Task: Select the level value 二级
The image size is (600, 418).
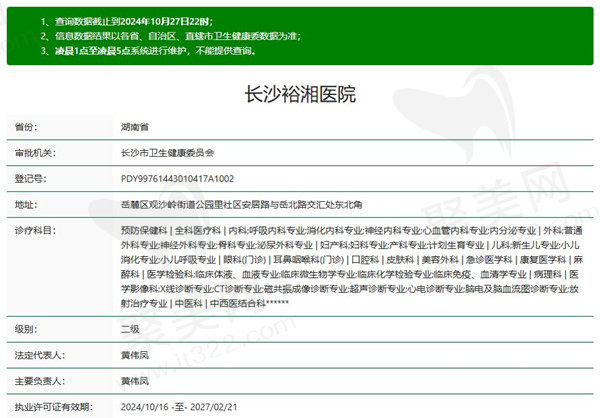Action: [x=130, y=329]
